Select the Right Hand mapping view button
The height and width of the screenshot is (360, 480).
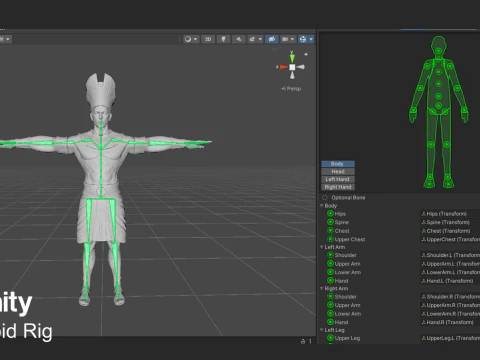click(338, 187)
